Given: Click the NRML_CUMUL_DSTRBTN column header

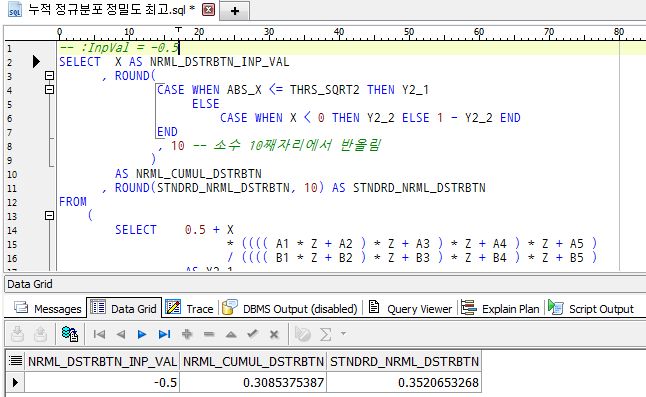Looking at the screenshot, I should 253,361.
